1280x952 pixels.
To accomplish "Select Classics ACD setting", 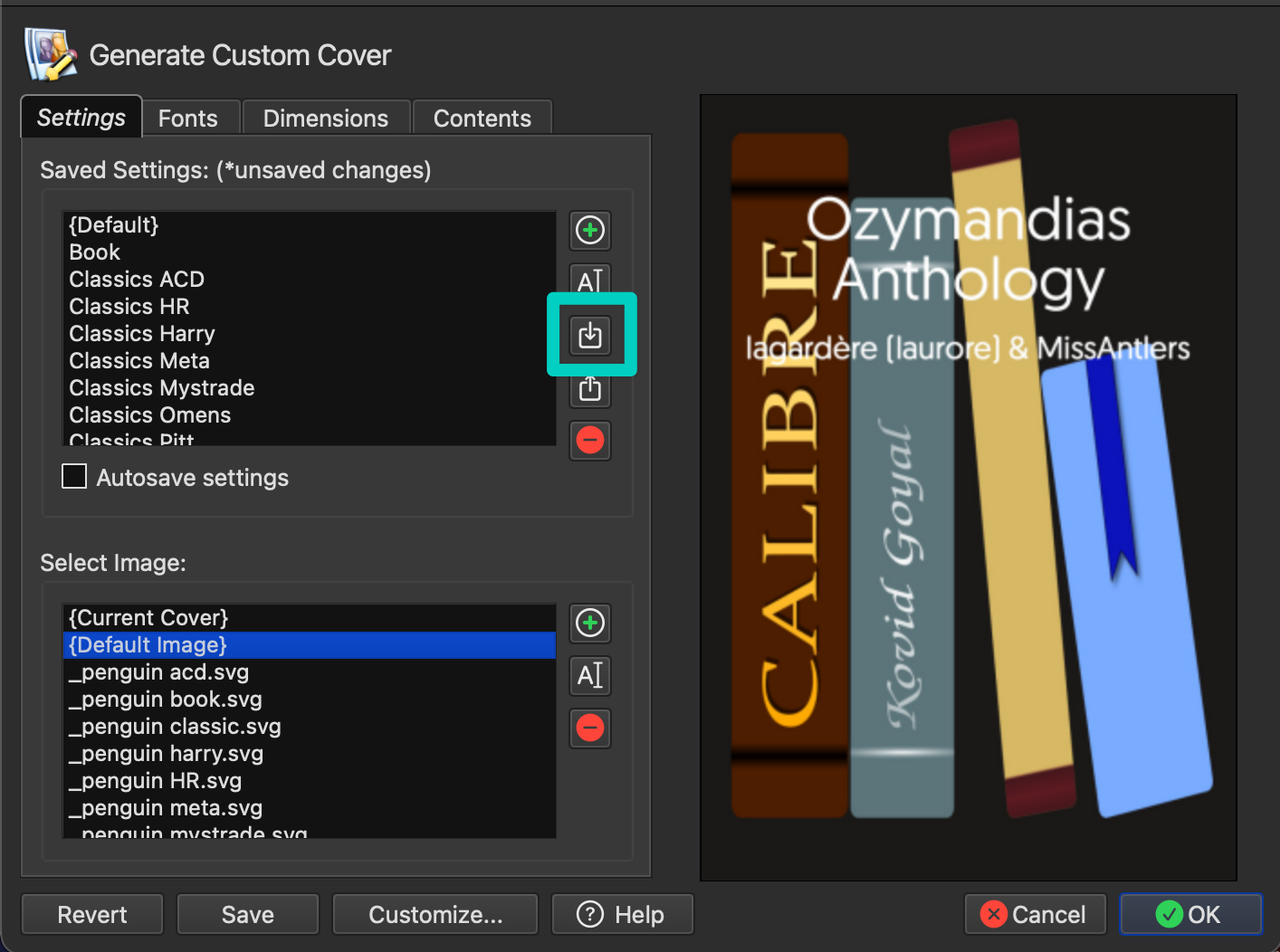I will [x=309, y=280].
